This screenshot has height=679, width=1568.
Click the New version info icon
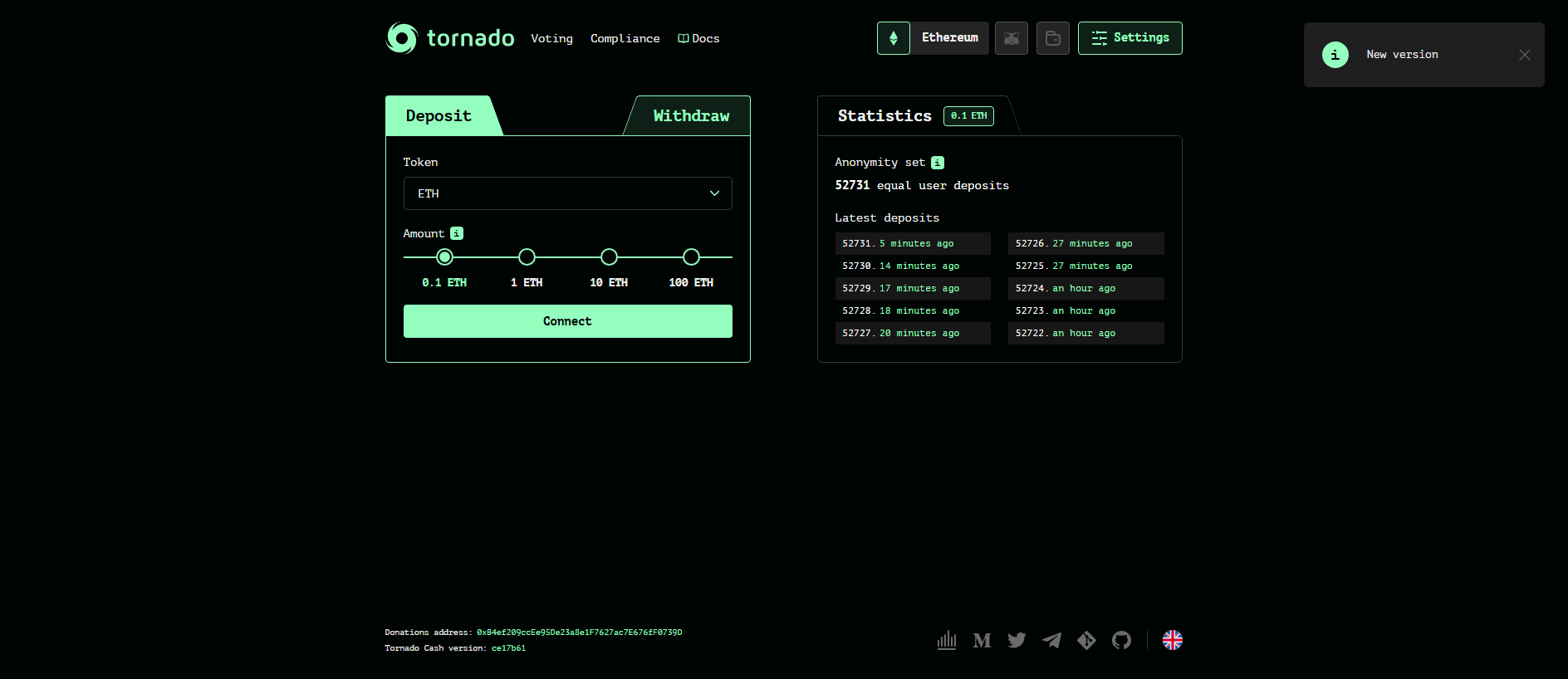coord(1335,55)
